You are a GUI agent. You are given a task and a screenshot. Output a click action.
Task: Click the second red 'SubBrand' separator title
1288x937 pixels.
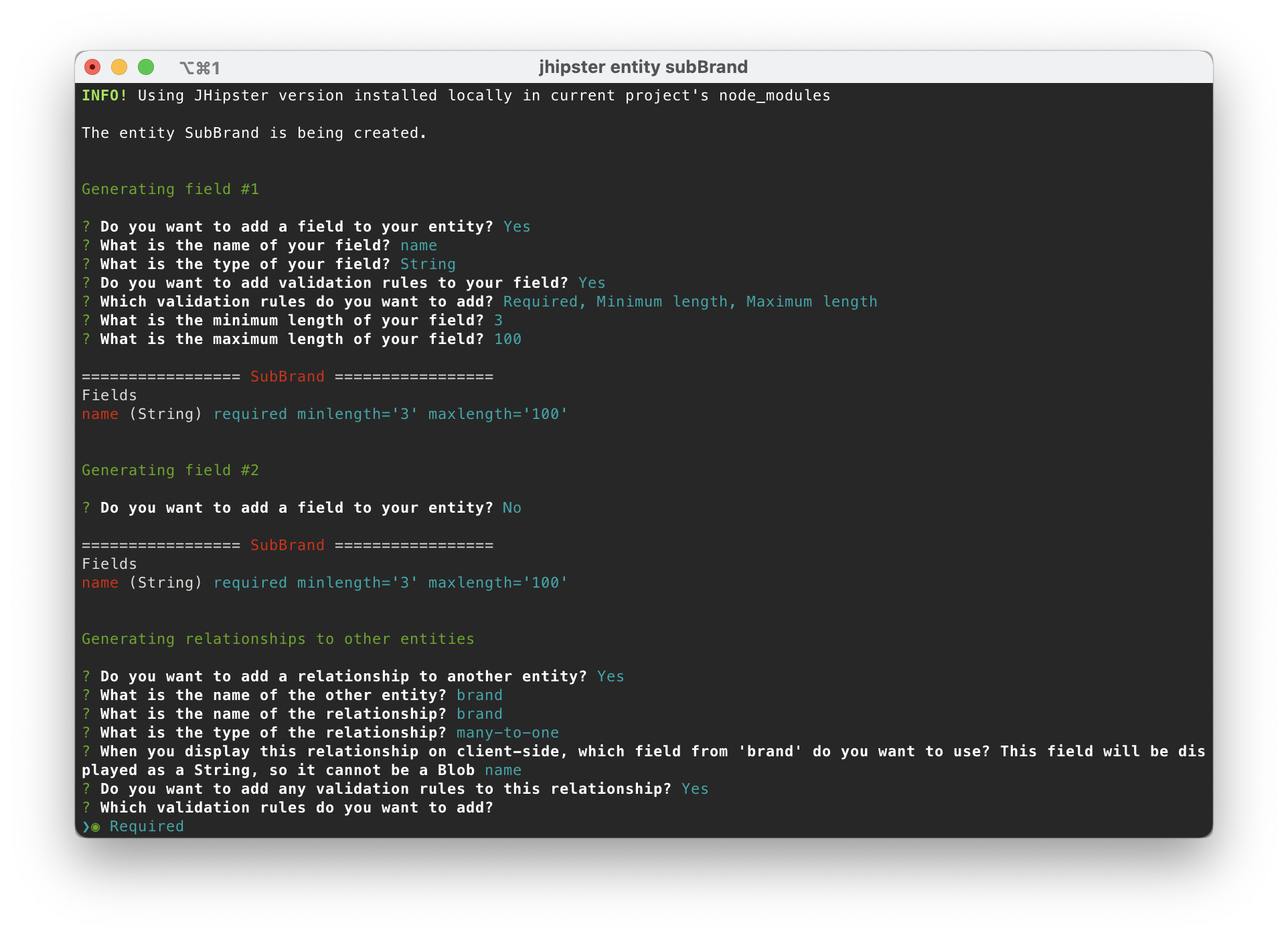coord(287,545)
